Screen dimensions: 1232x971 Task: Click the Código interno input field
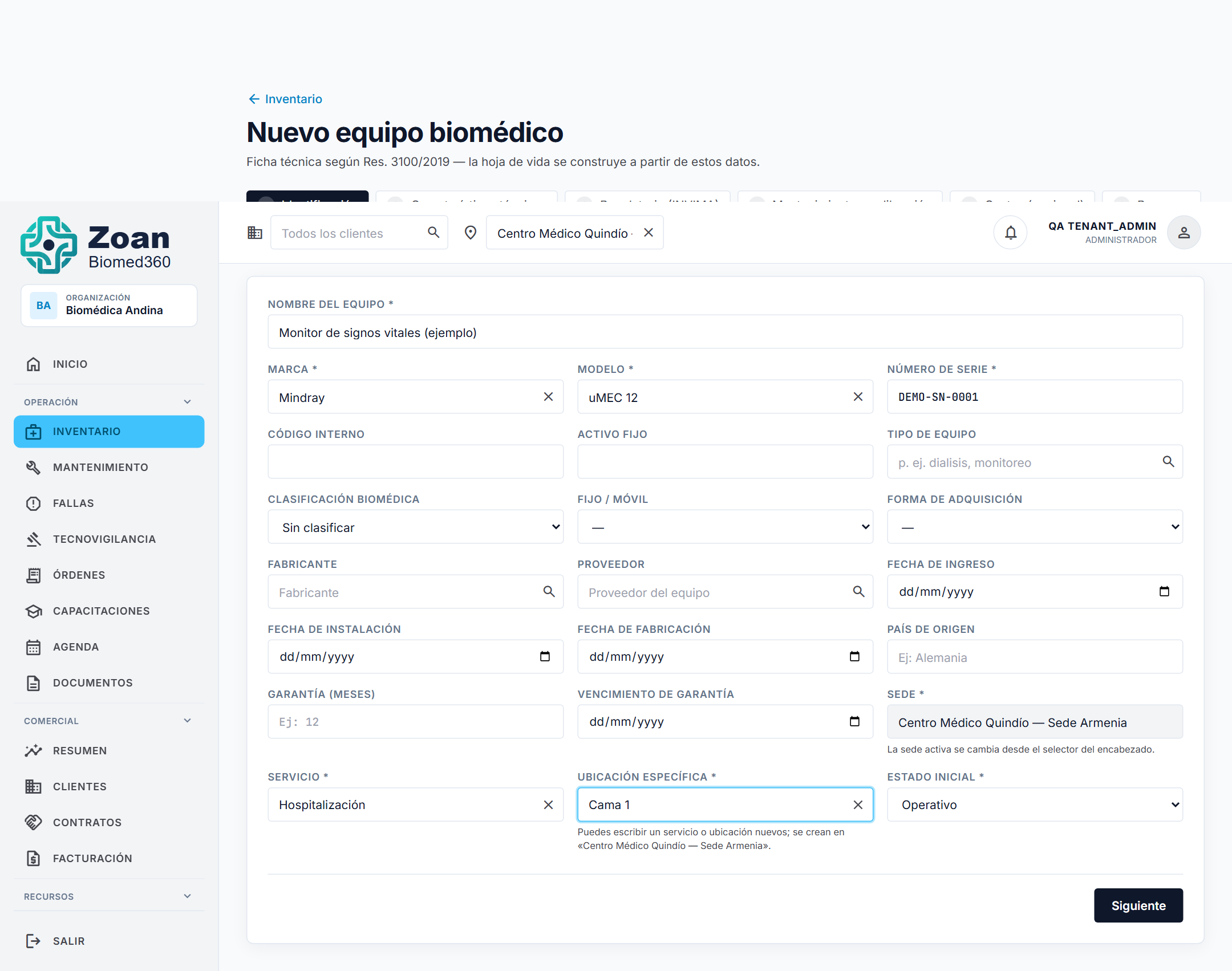(416, 462)
